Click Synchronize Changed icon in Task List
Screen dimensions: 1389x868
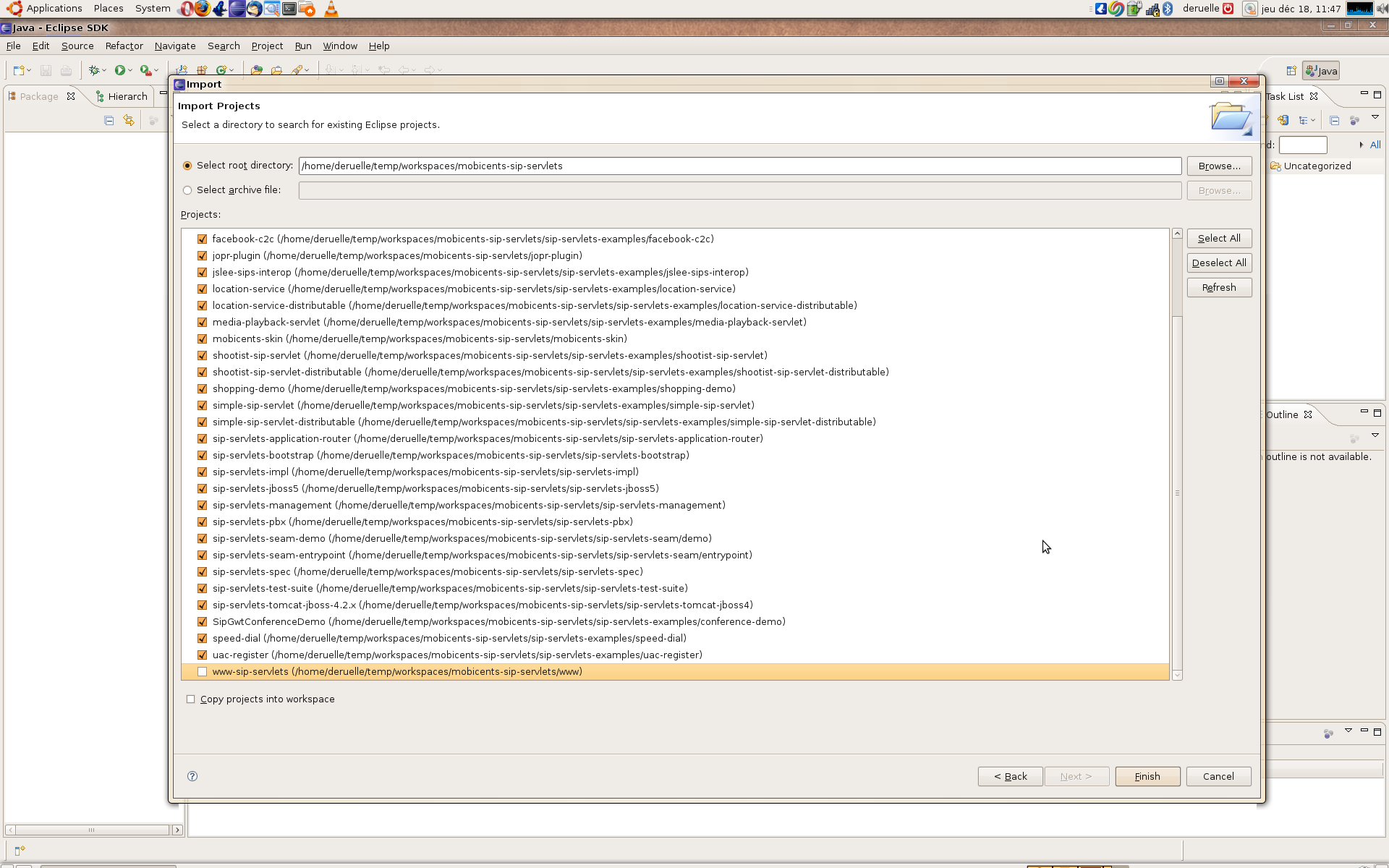1283,121
